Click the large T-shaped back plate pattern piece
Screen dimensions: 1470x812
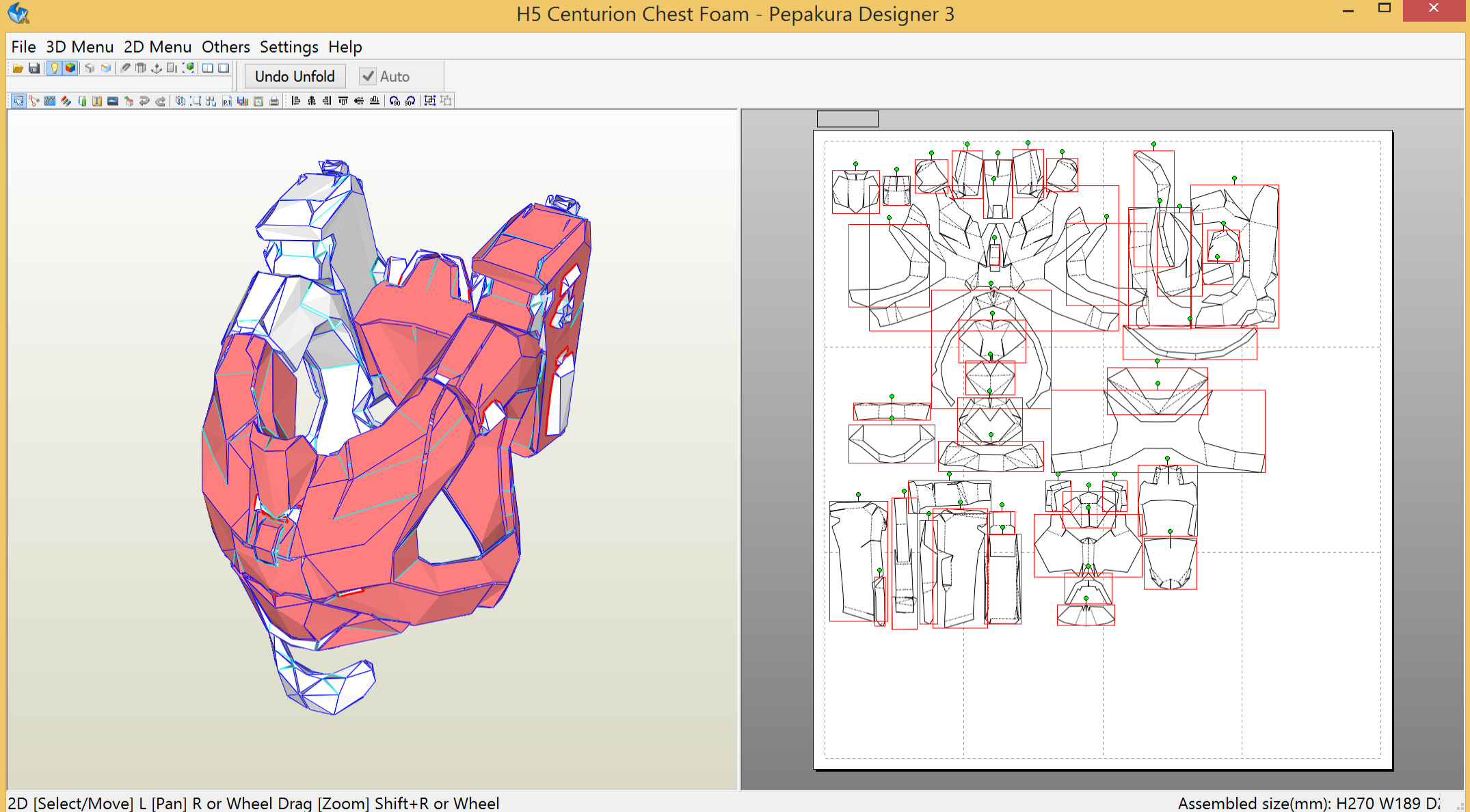tap(1158, 431)
